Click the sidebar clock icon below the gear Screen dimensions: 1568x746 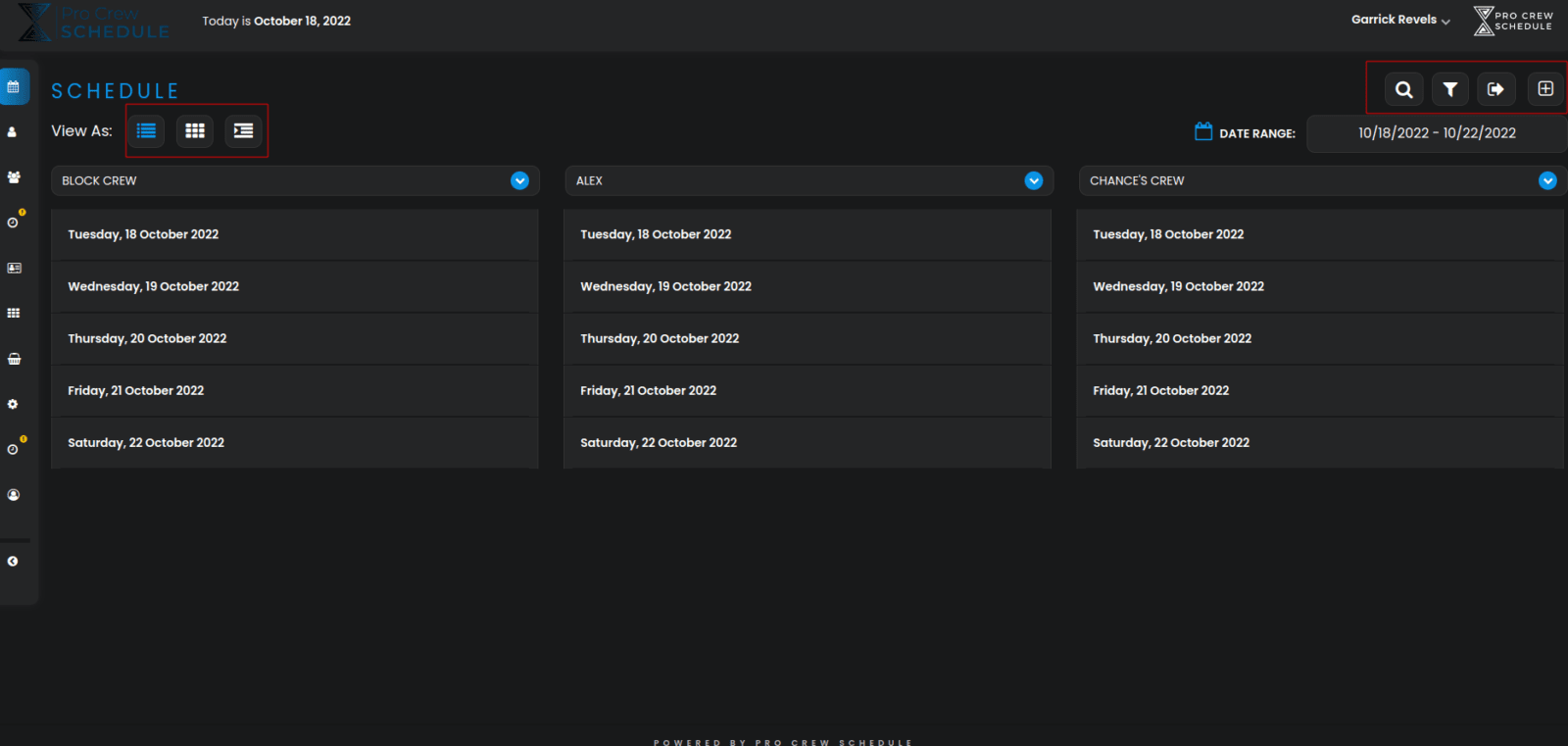coord(14,448)
